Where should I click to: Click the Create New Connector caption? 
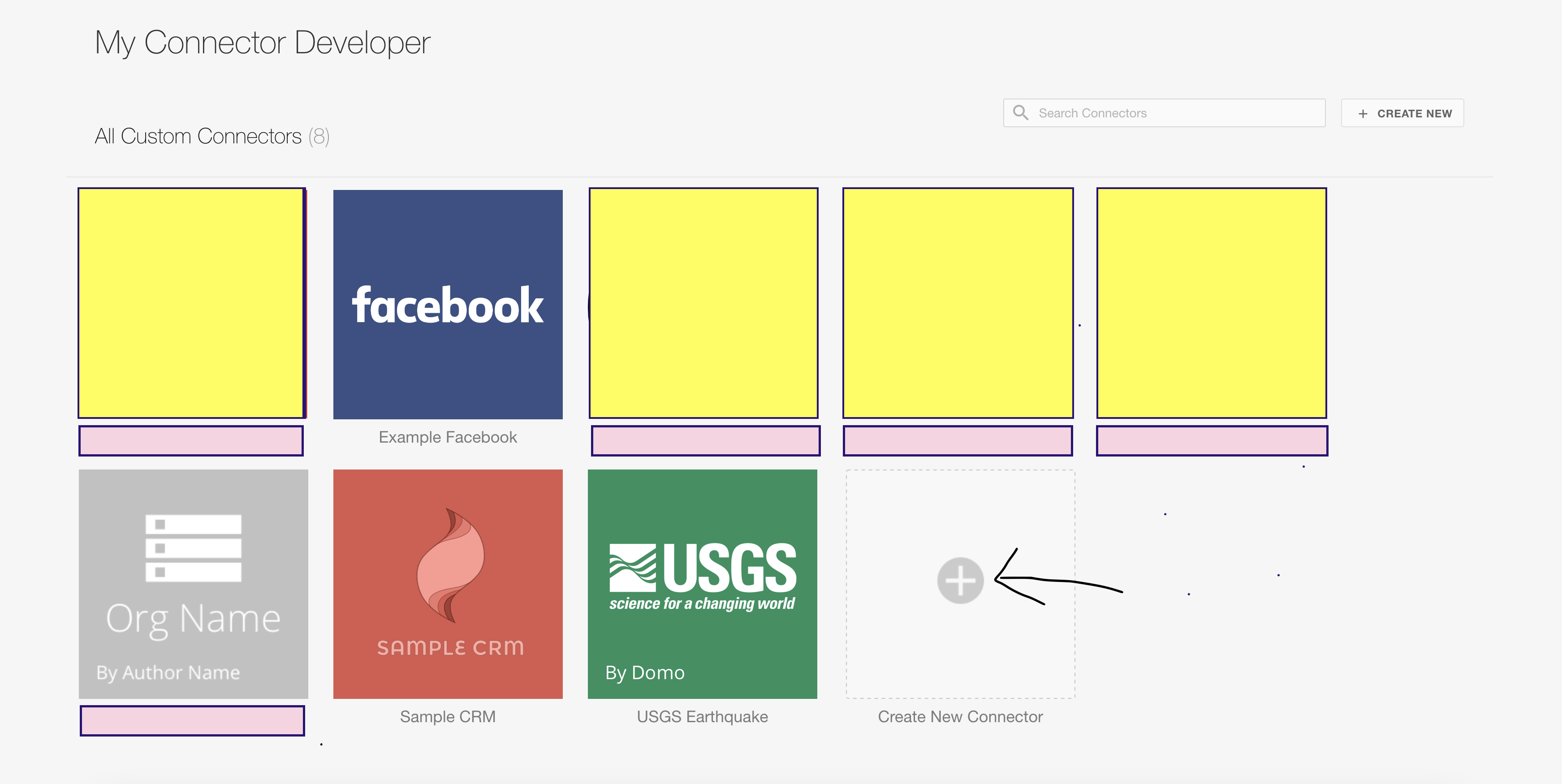(960, 717)
